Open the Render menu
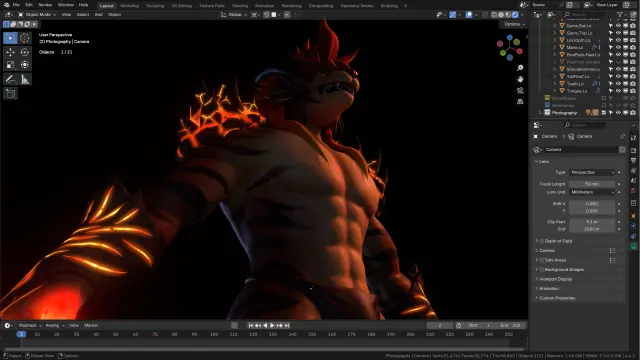 (45, 5)
